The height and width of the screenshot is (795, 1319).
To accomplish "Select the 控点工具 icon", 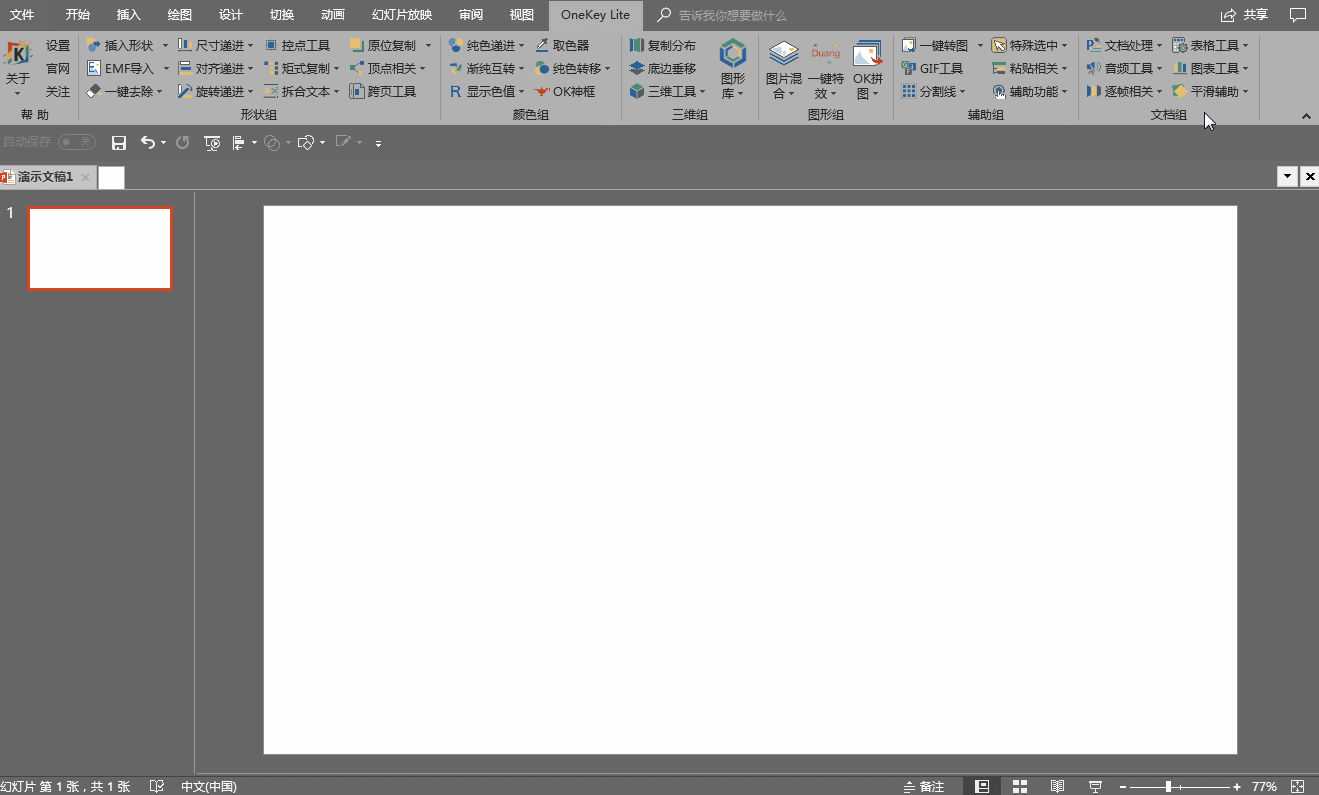I will click(x=297, y=46).
